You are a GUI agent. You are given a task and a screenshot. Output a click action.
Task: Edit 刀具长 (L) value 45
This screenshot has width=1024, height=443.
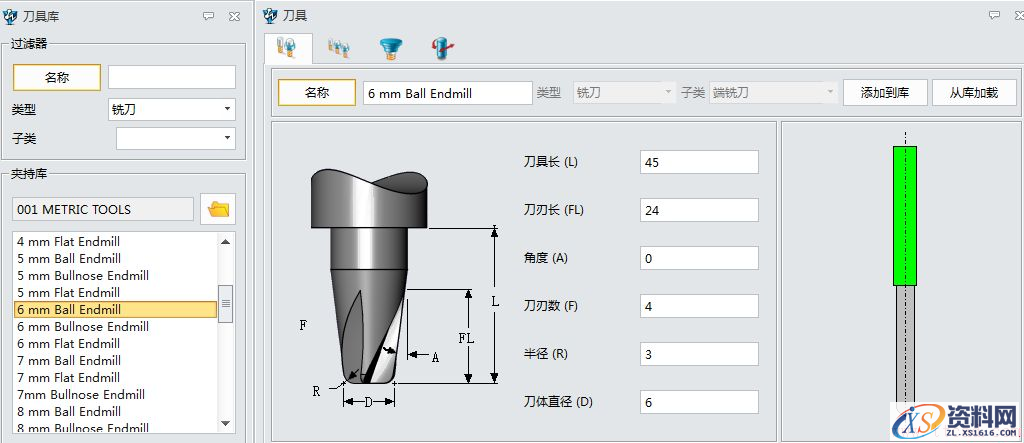tap(699, 162)
